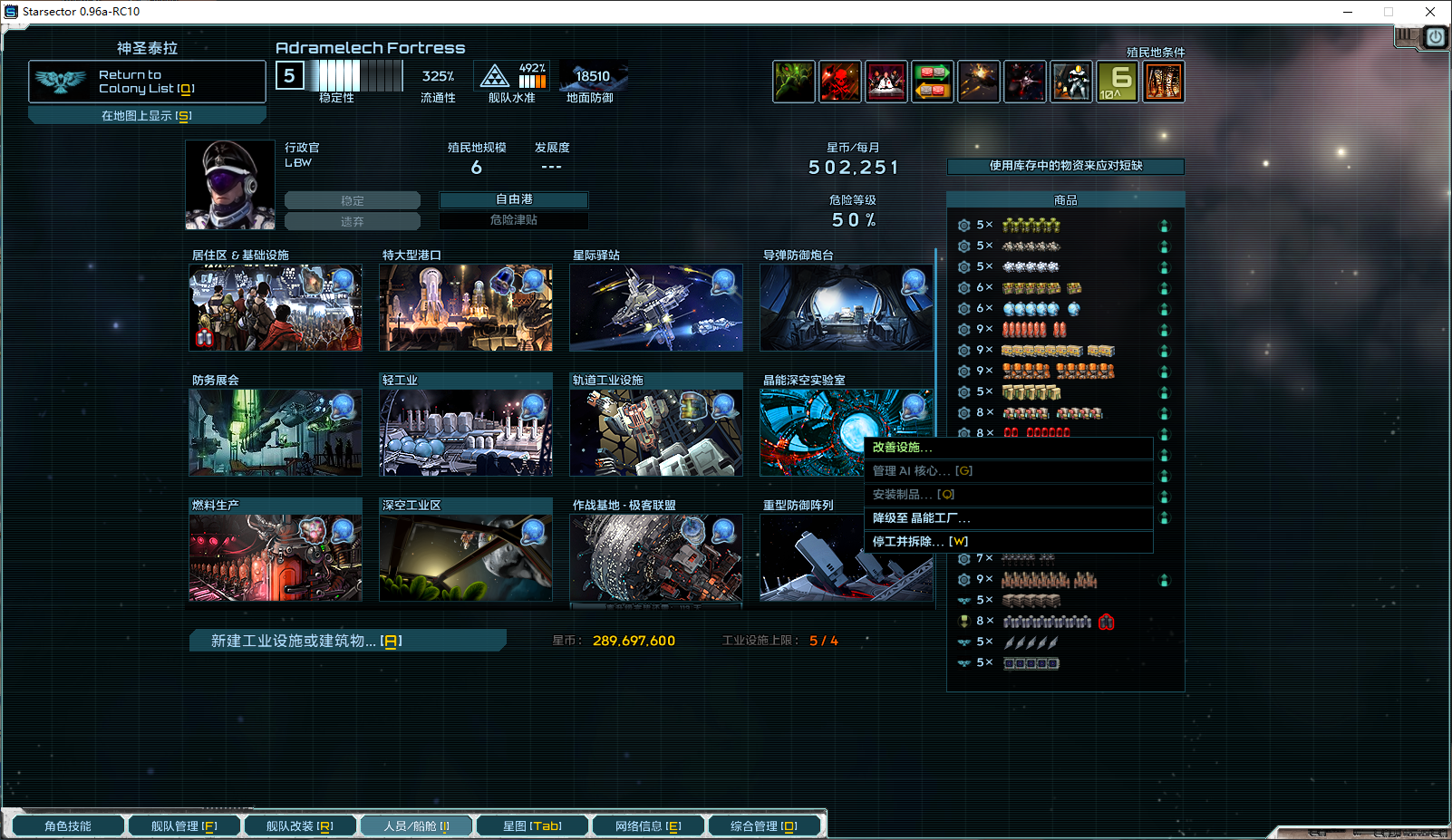Viewport: 1452px width, 840px height.
Task: Toggle 使用库存中的物资来应对短缺 option
Action: pyautogui.click(x=1065, y=166)
